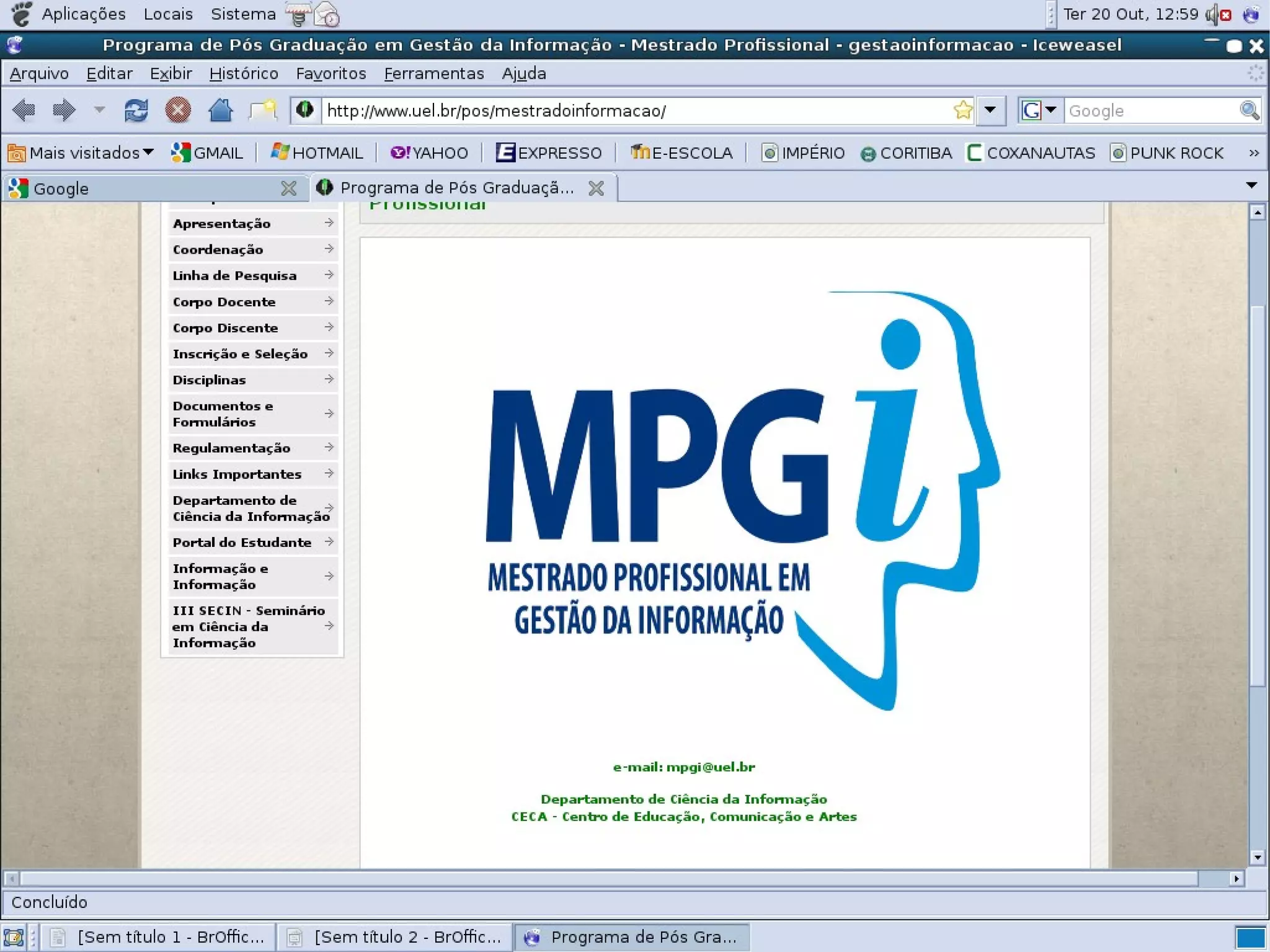Click the Forward navigation arrow

click(63, 110)
